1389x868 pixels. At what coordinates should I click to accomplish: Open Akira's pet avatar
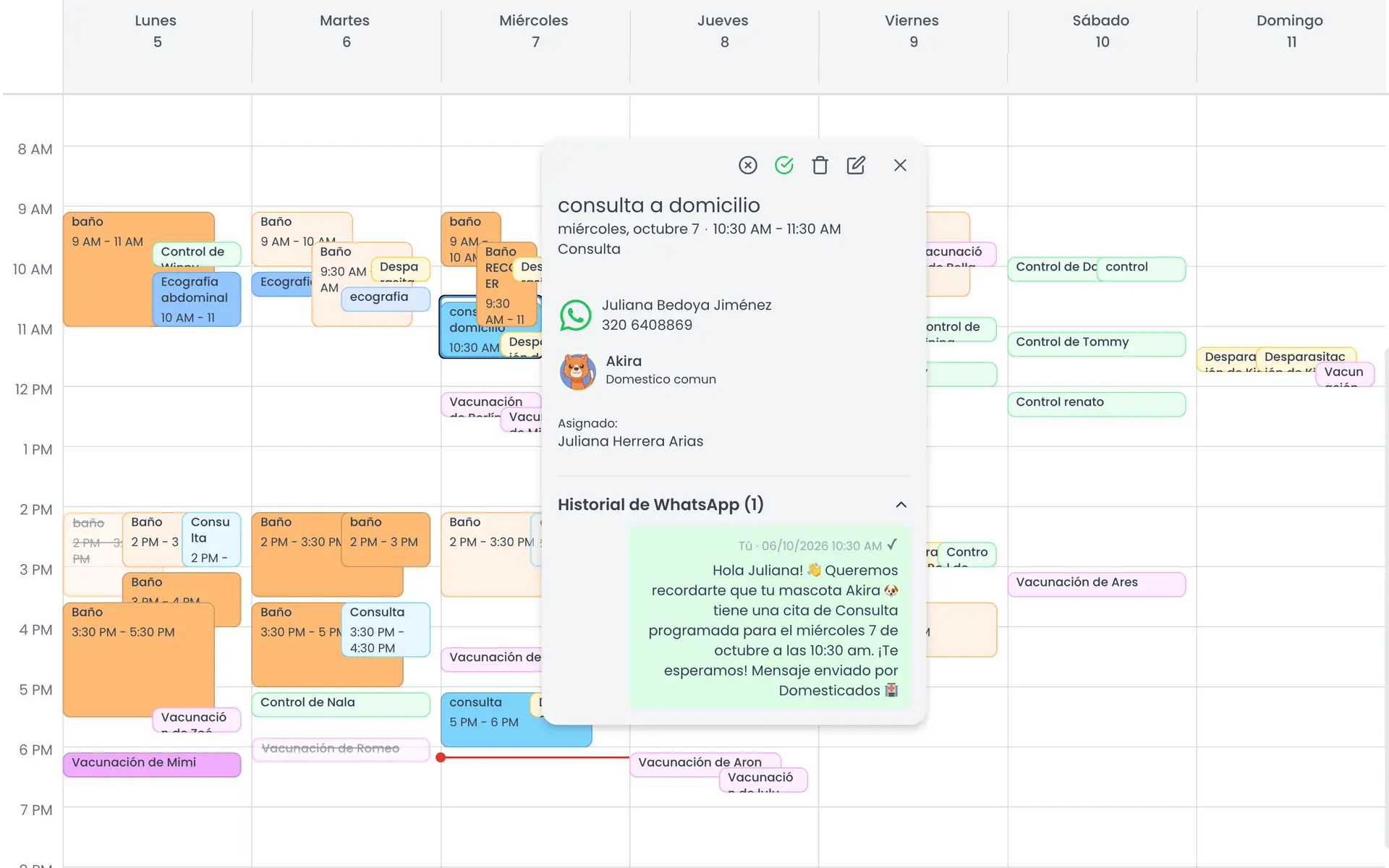[x=577, y=371]
